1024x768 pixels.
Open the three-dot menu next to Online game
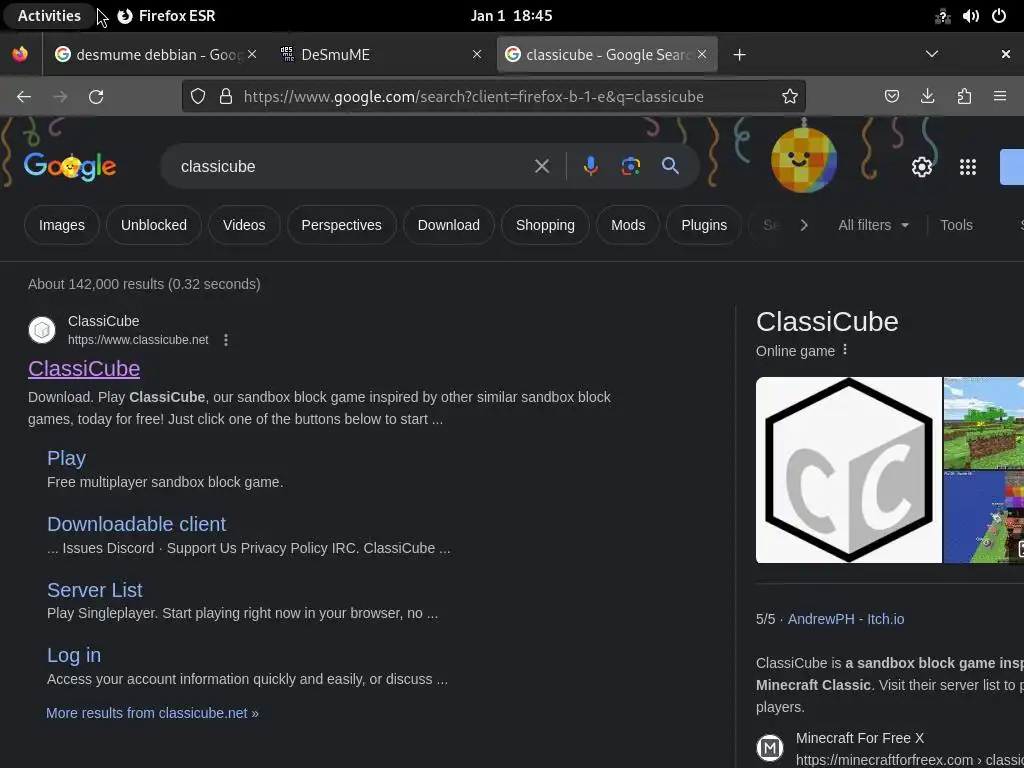[845, 350]
